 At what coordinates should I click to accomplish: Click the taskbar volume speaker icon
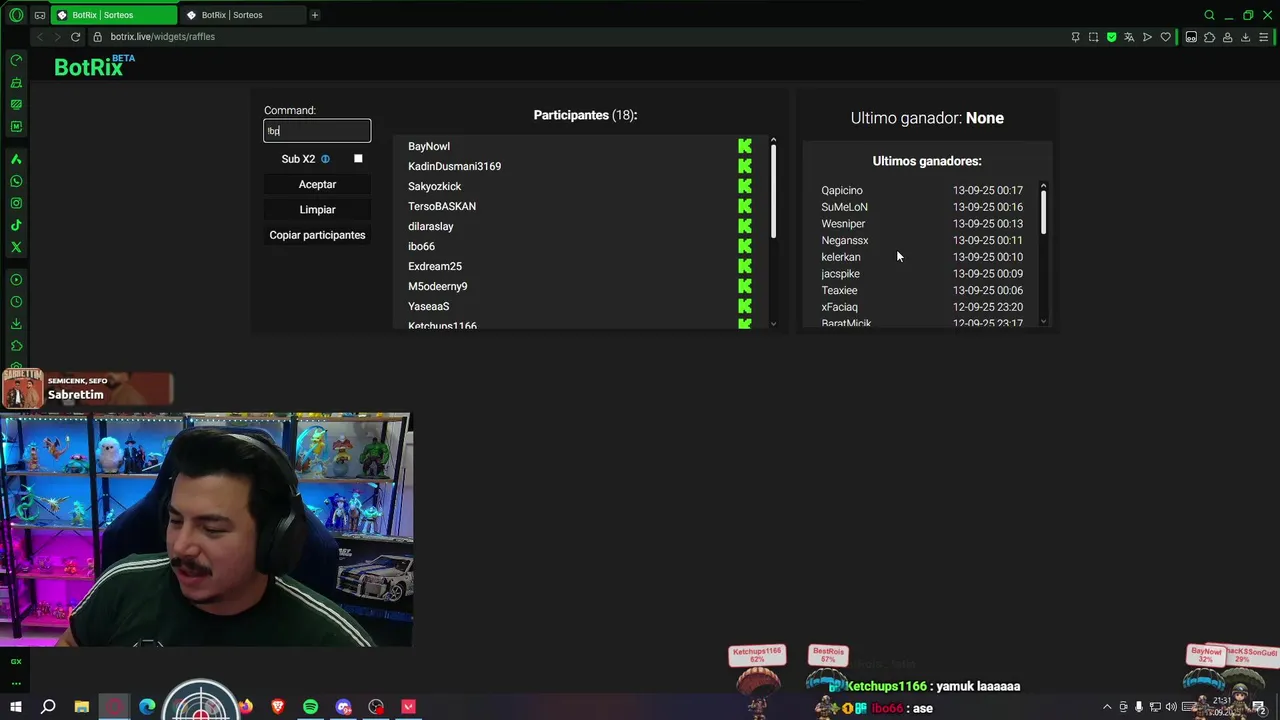pos(1171,707)
